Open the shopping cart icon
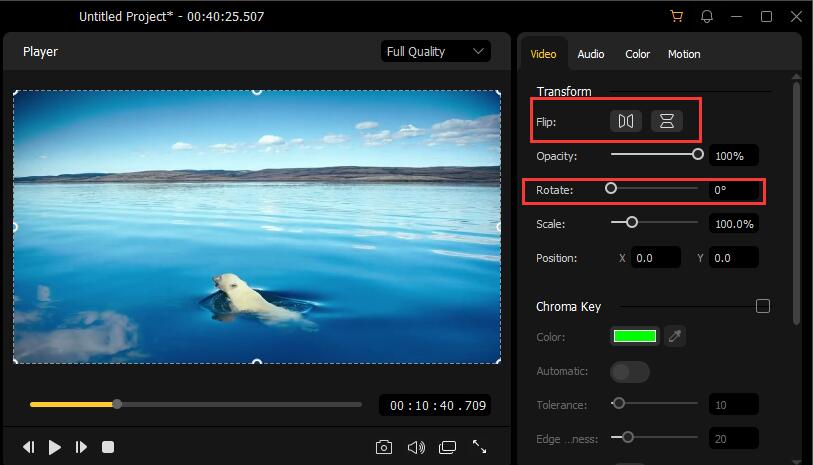Screen dimensions: 813x465 [x=677, y=16]
